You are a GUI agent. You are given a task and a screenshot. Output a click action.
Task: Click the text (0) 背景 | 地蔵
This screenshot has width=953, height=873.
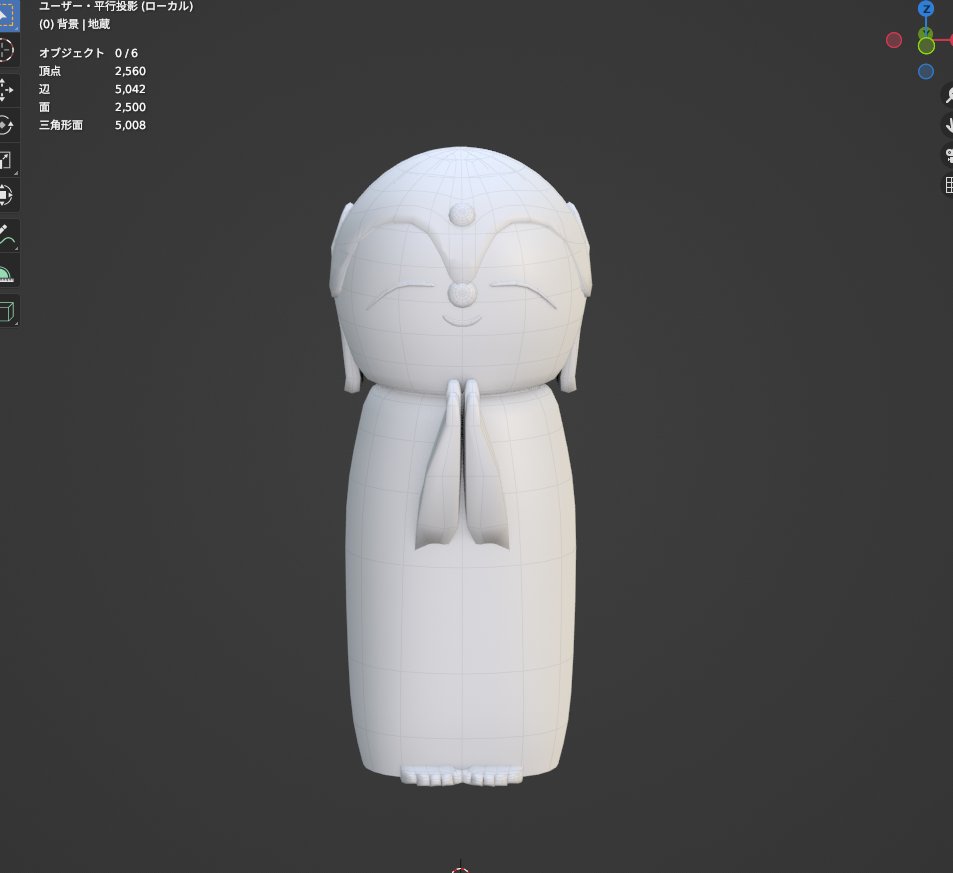tap(75, 24)
